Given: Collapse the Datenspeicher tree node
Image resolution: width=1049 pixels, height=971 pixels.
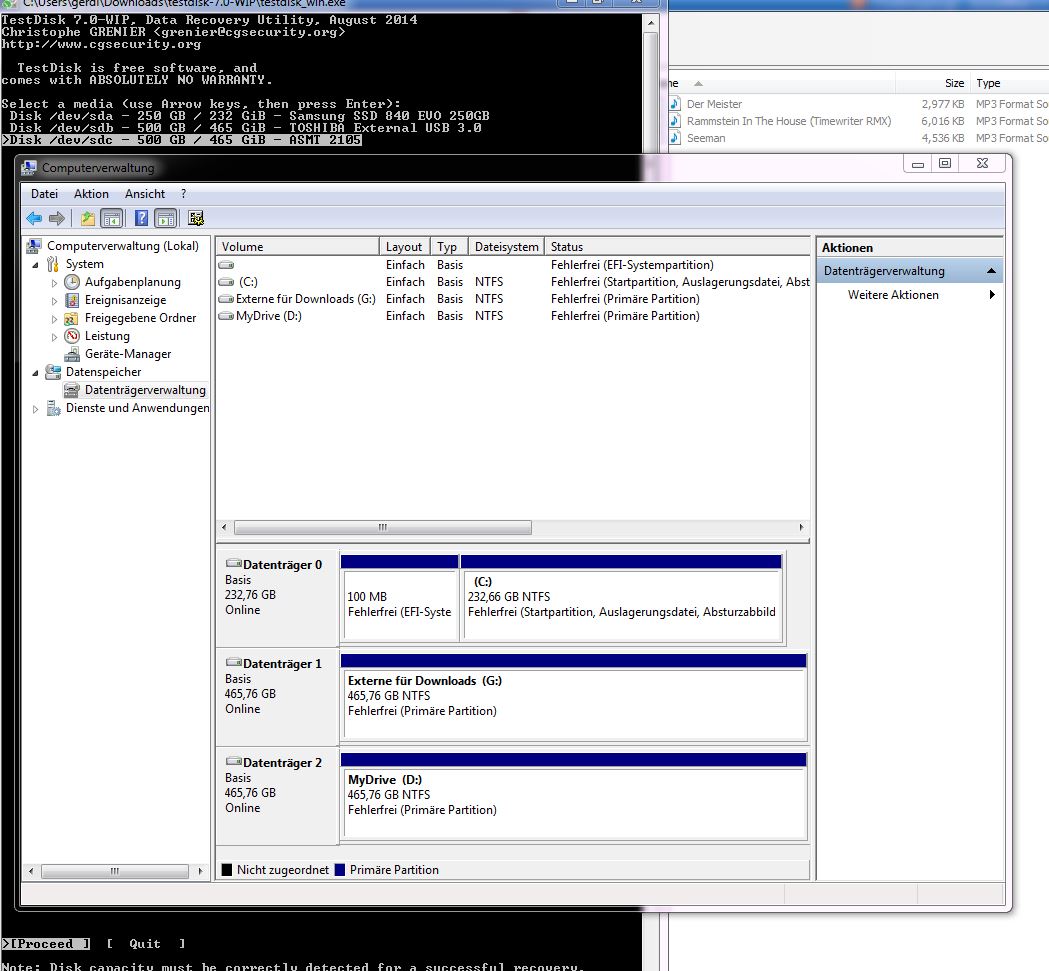Looking at the screenshot, I should point(35,373).
